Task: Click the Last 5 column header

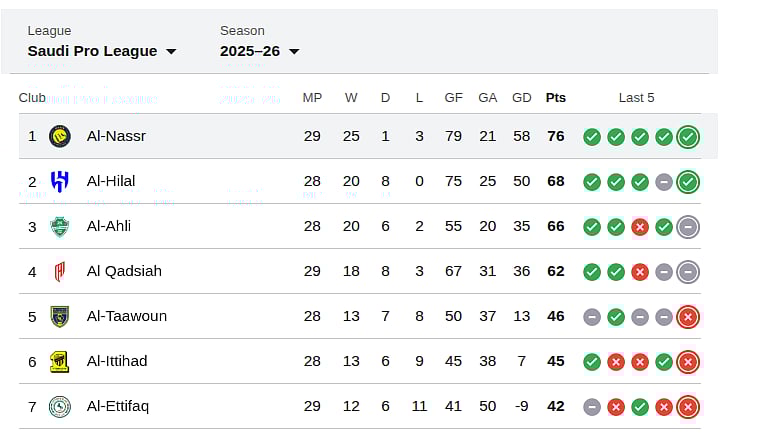Action: [x=637, y=98]
